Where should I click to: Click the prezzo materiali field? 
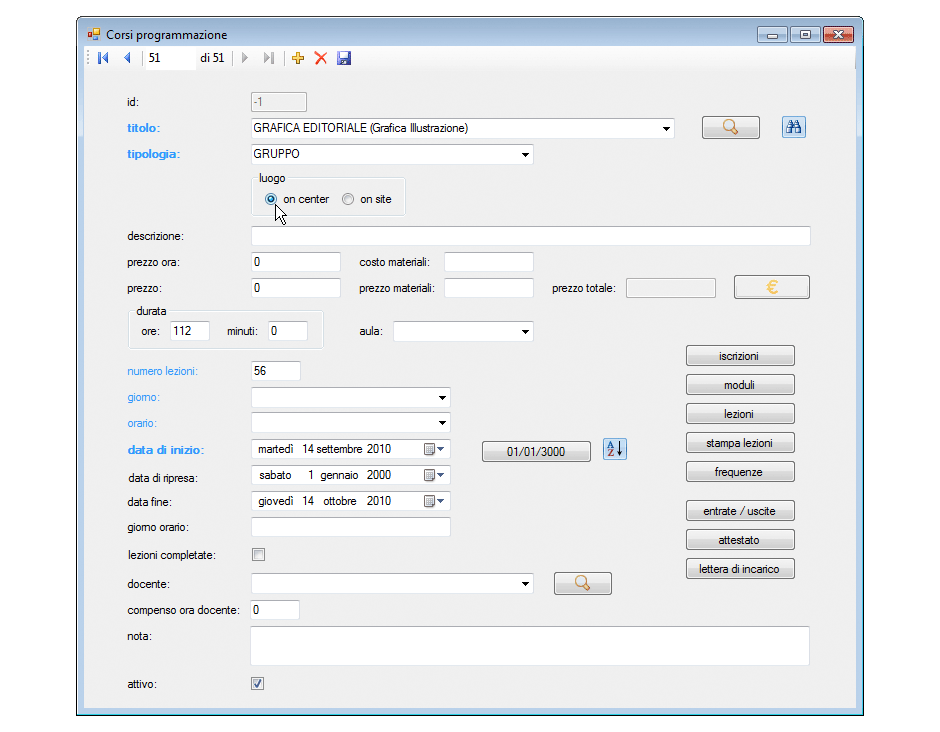click(x=489, y=288)
